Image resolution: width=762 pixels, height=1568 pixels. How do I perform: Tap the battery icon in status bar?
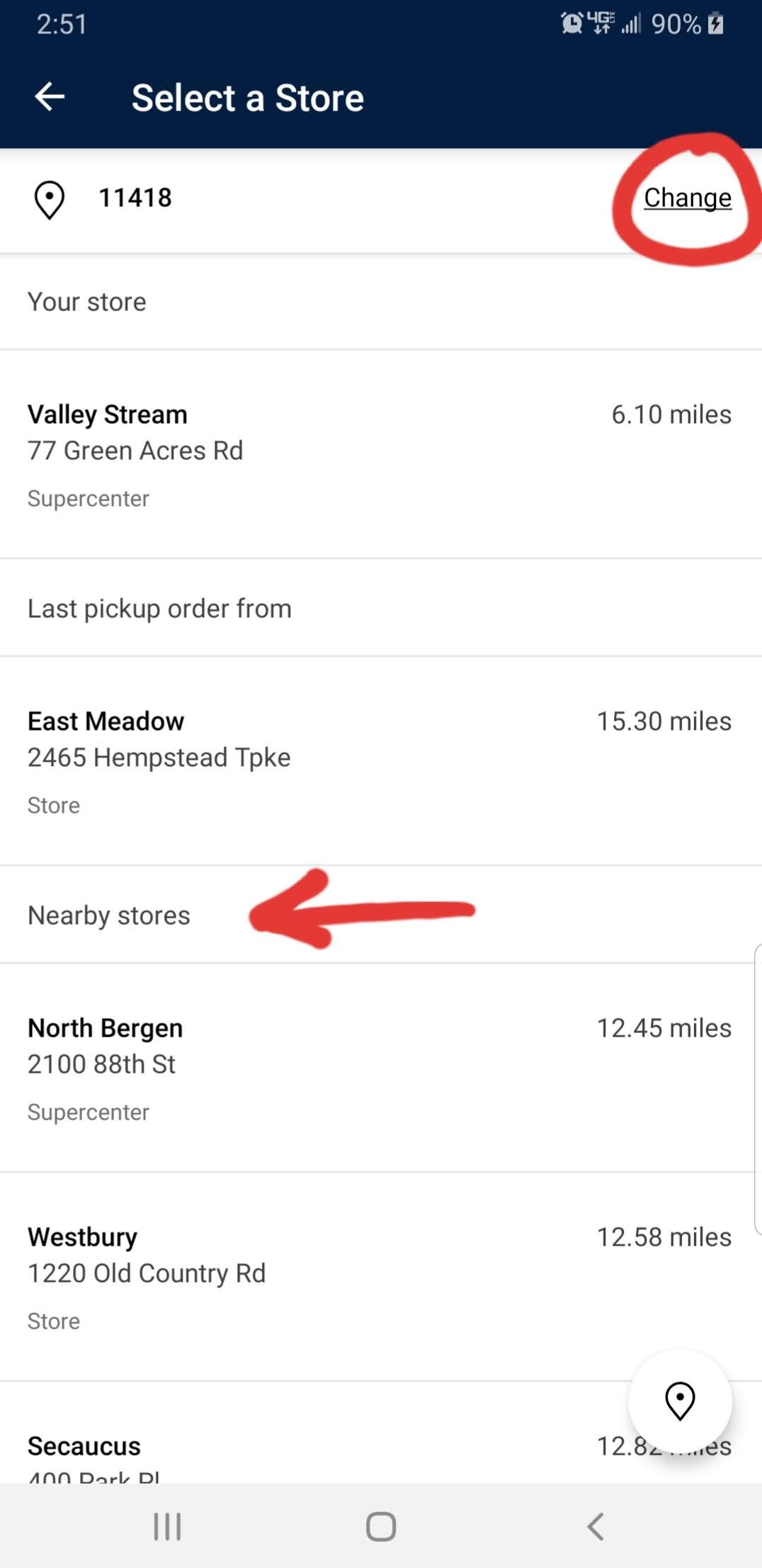[x=716, y=23]
